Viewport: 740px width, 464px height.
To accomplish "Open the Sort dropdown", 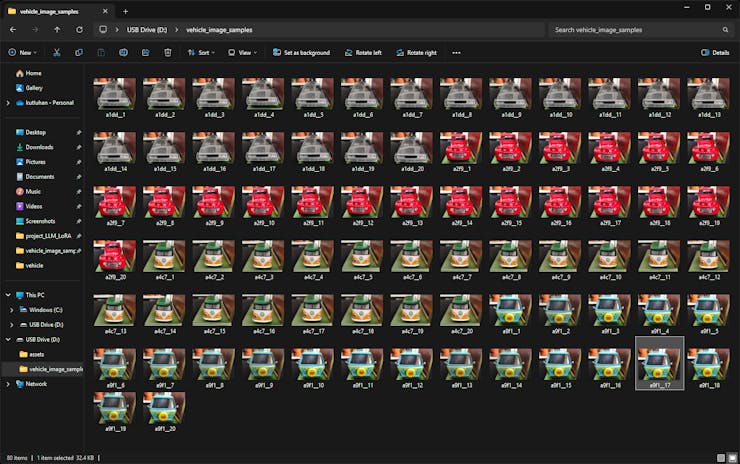I will click(203, 52).
